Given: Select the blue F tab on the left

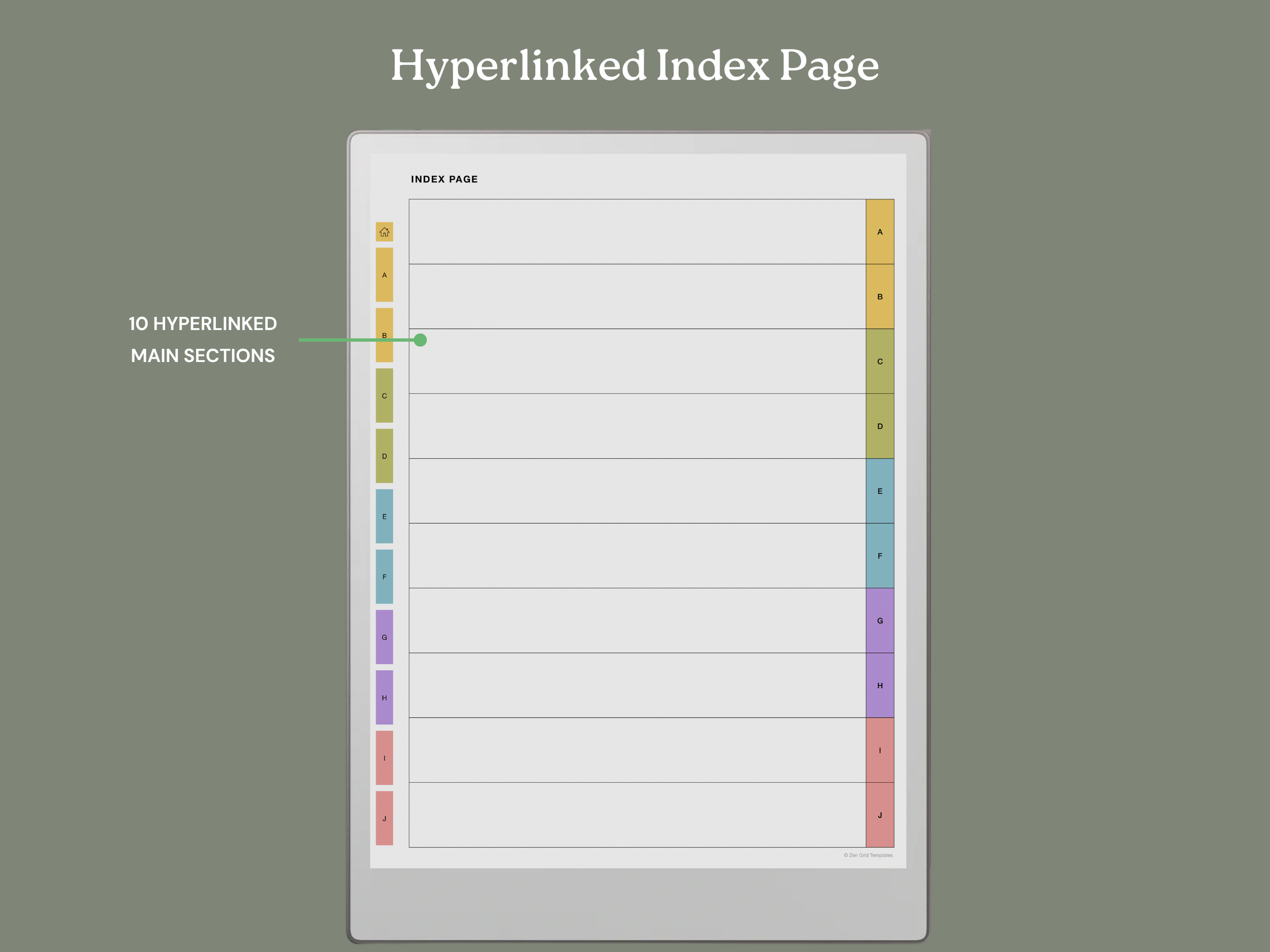Looking at the screenshot, I should [x=384, y=576].
